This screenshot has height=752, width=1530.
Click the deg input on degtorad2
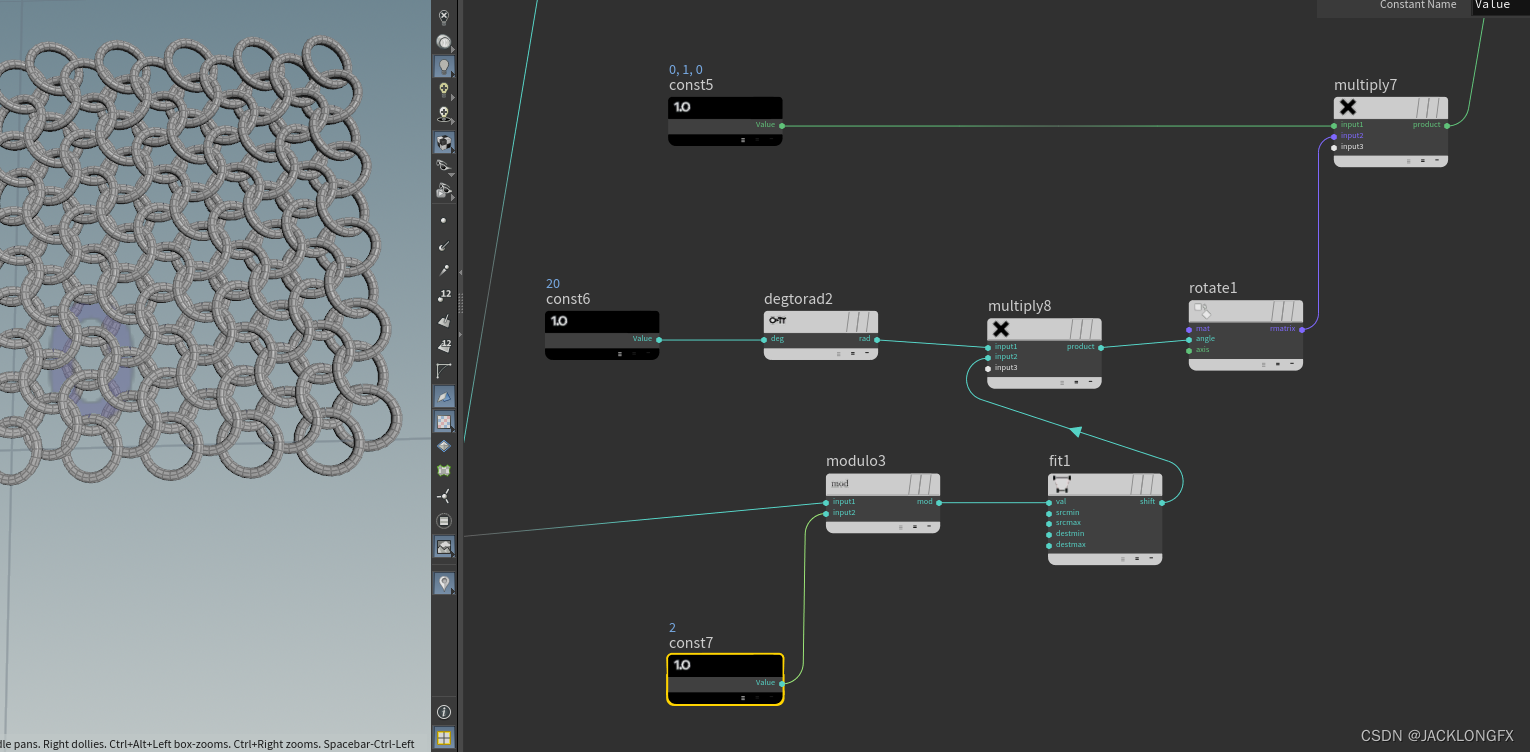[x=764, y=339]
